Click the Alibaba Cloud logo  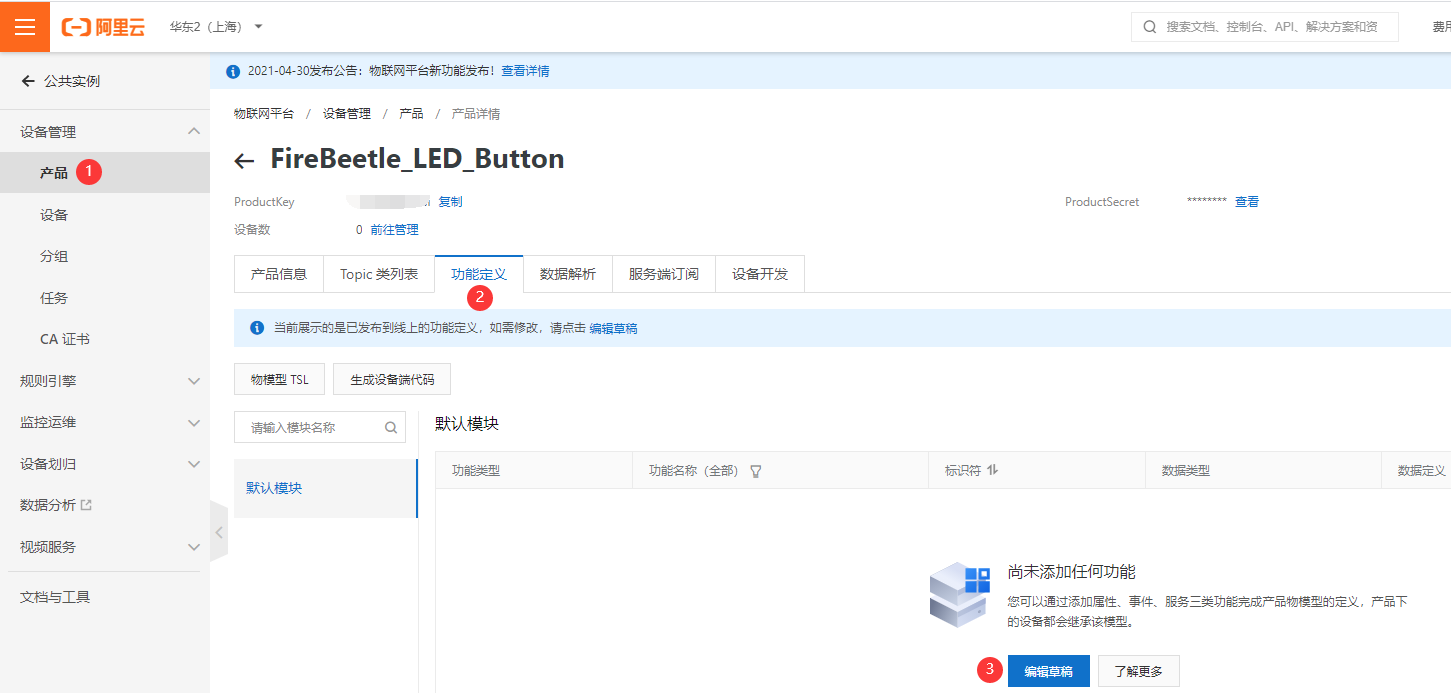103,27
